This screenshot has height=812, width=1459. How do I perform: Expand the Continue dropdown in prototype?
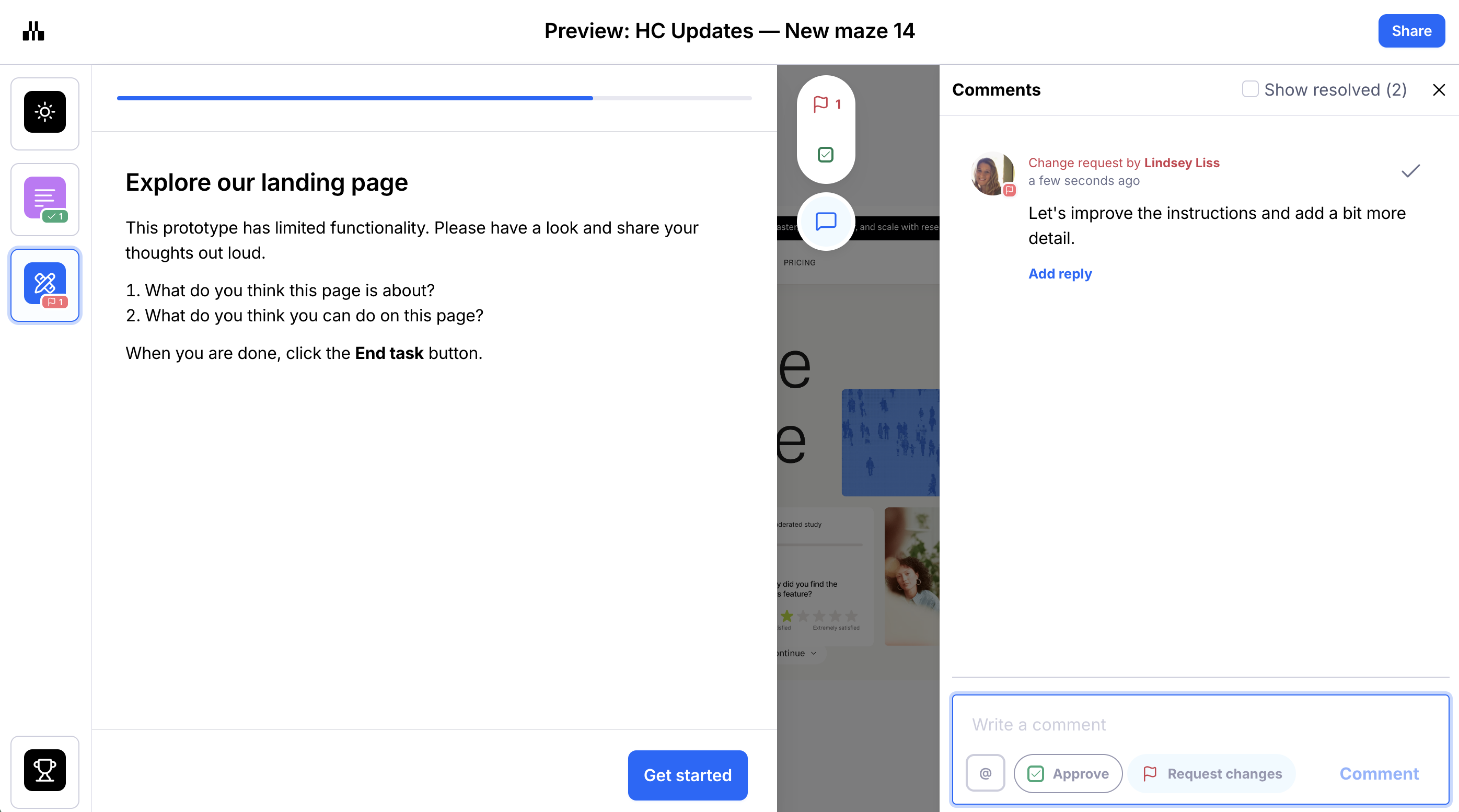(x=797, y=653)
